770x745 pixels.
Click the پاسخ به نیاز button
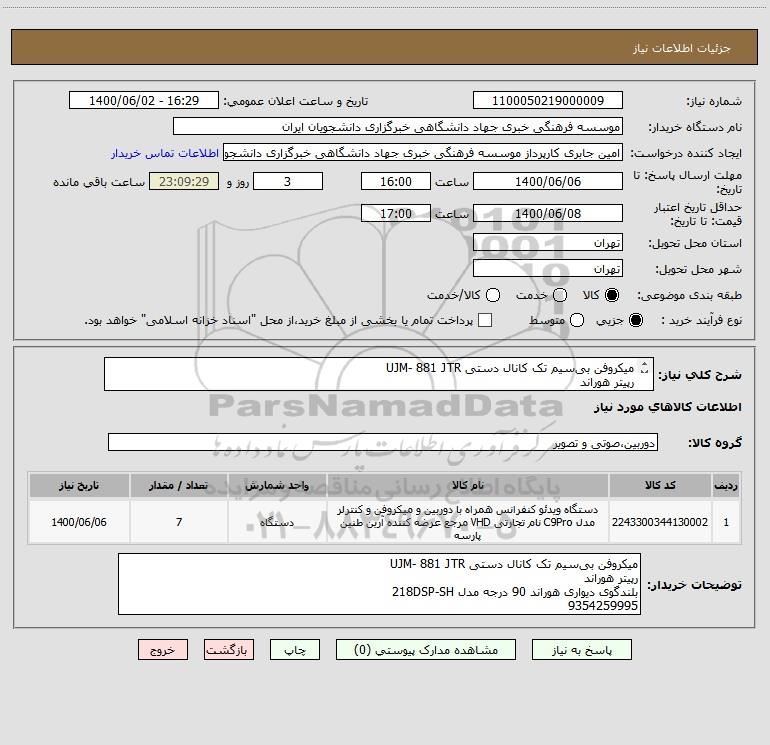coord(581,650)
